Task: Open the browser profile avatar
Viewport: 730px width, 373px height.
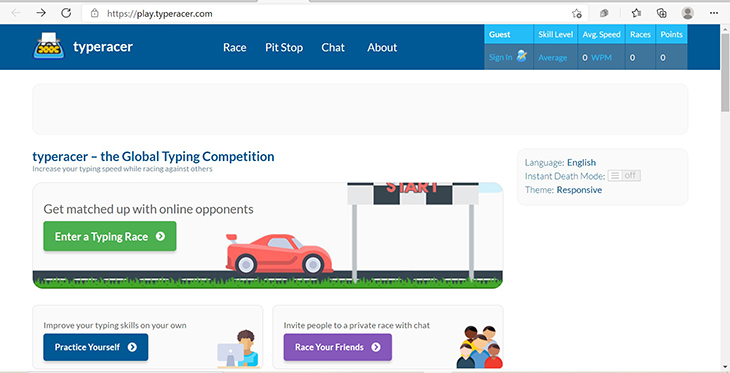Action: click(x=688, y=13)
